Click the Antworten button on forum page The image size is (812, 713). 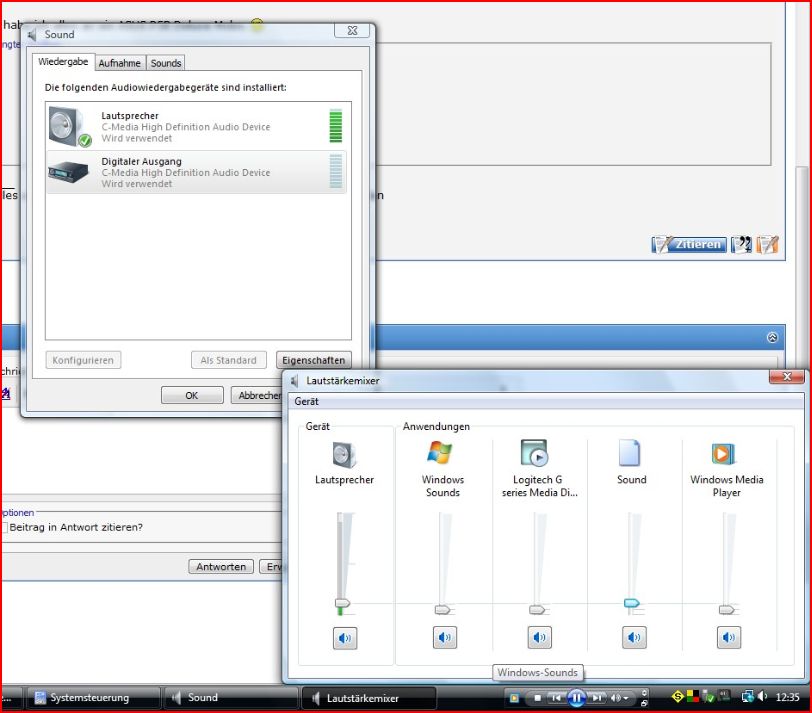(221, 566)
